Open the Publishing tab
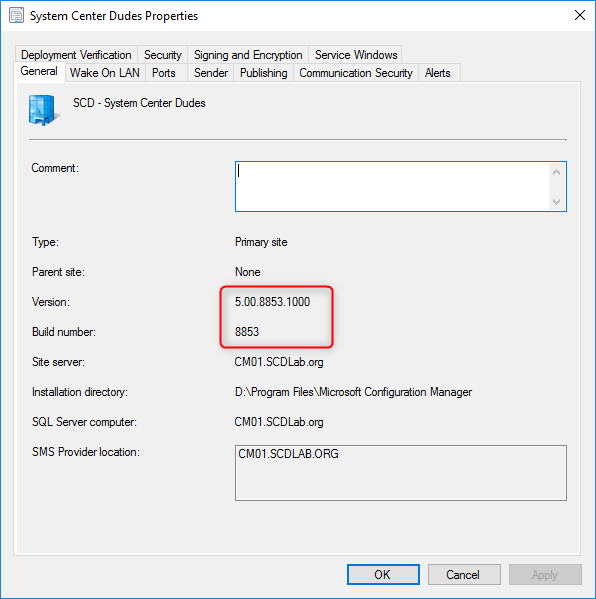Viewport: 596px width, 599px height. [x=264, y=73]
